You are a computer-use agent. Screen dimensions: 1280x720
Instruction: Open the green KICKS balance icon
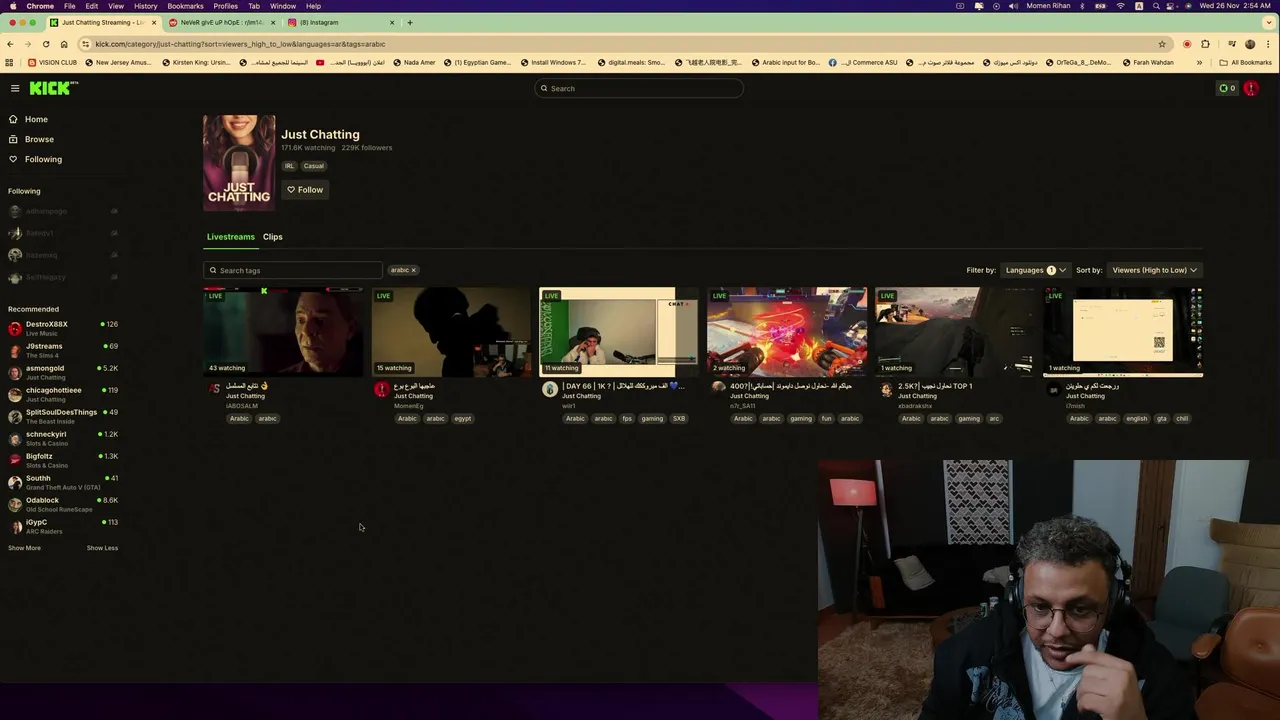tap(1227, 88)
